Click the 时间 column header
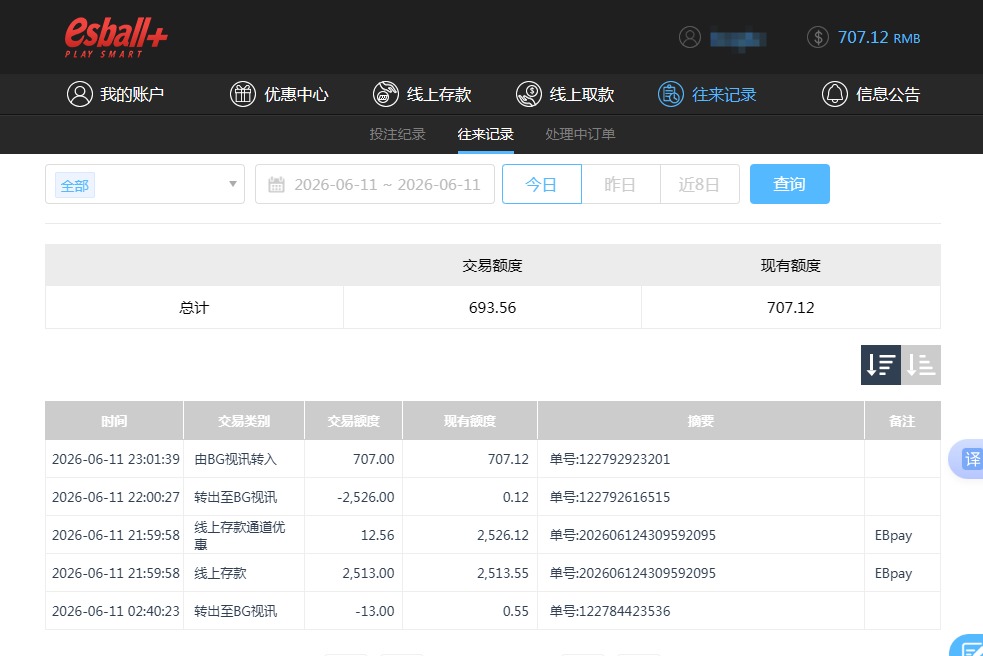The image size is (983, 656). coord(114,421)
